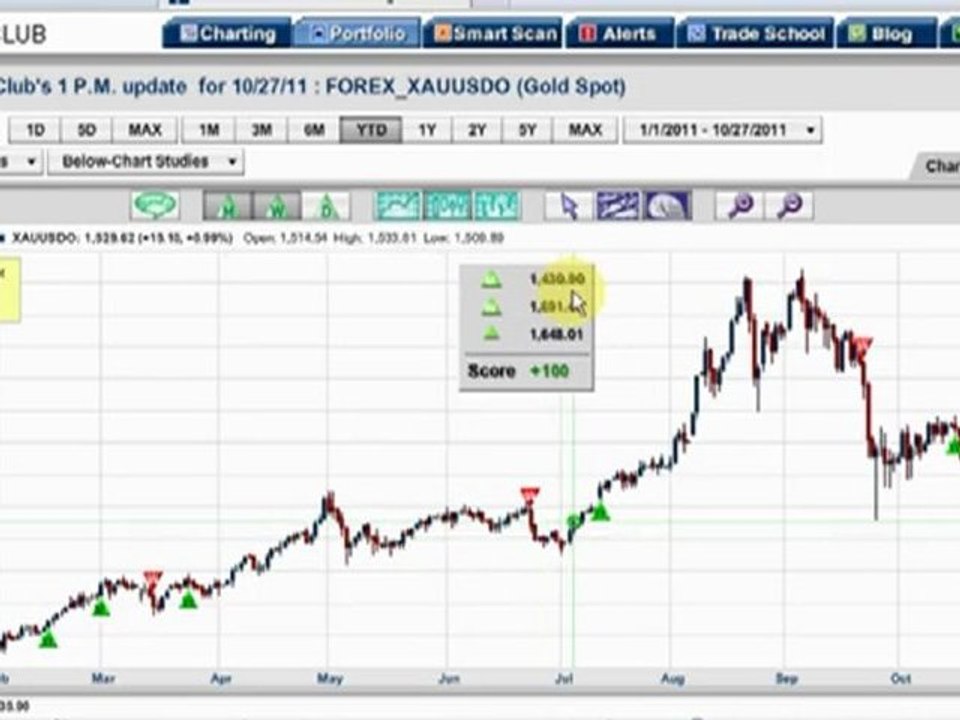Open the 1/1/2011 - 10/27/2011 date dropdown
The width and height of the screenshot is (960, 720).
coord(722,130)
